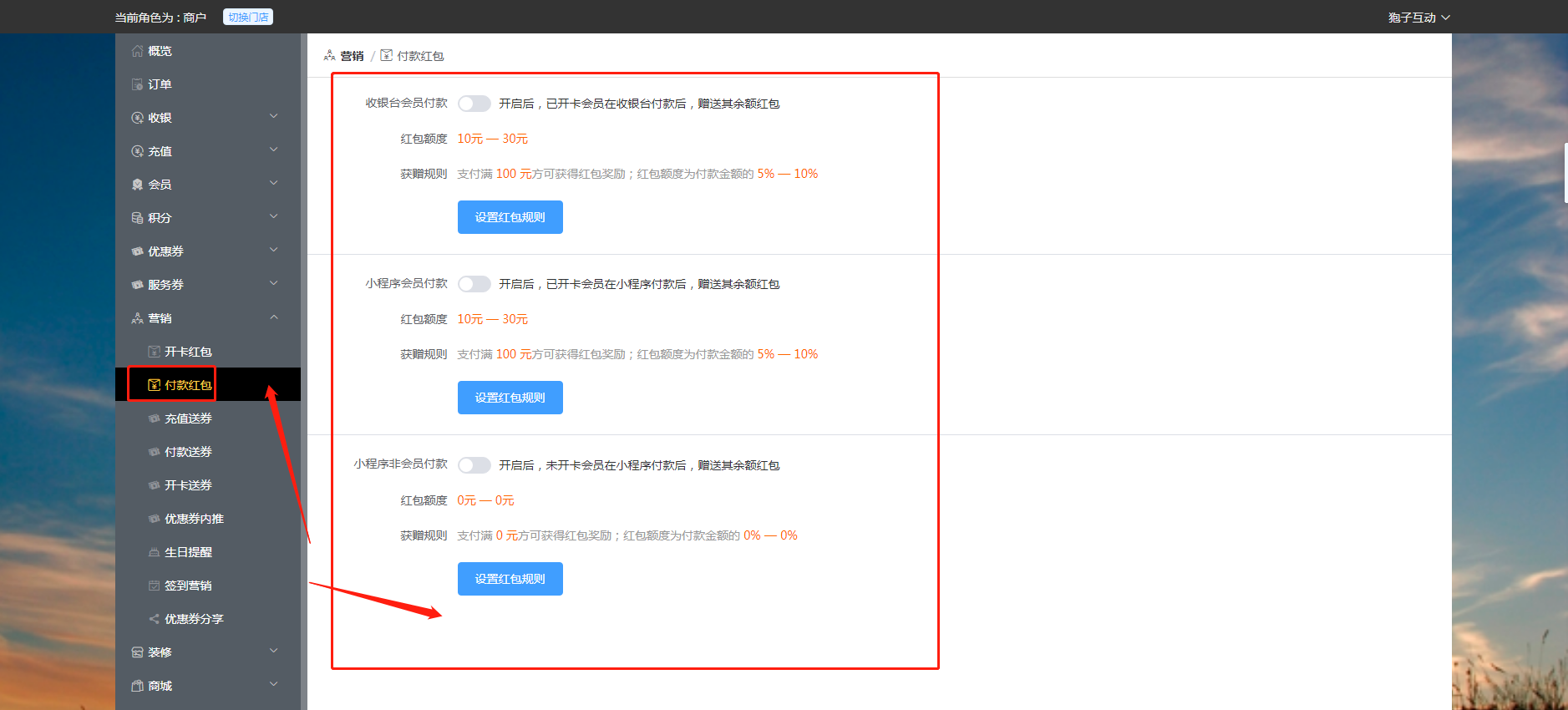Click the 会员 member icon
The image size is (1568, 710).
click(x=137, y=185)
